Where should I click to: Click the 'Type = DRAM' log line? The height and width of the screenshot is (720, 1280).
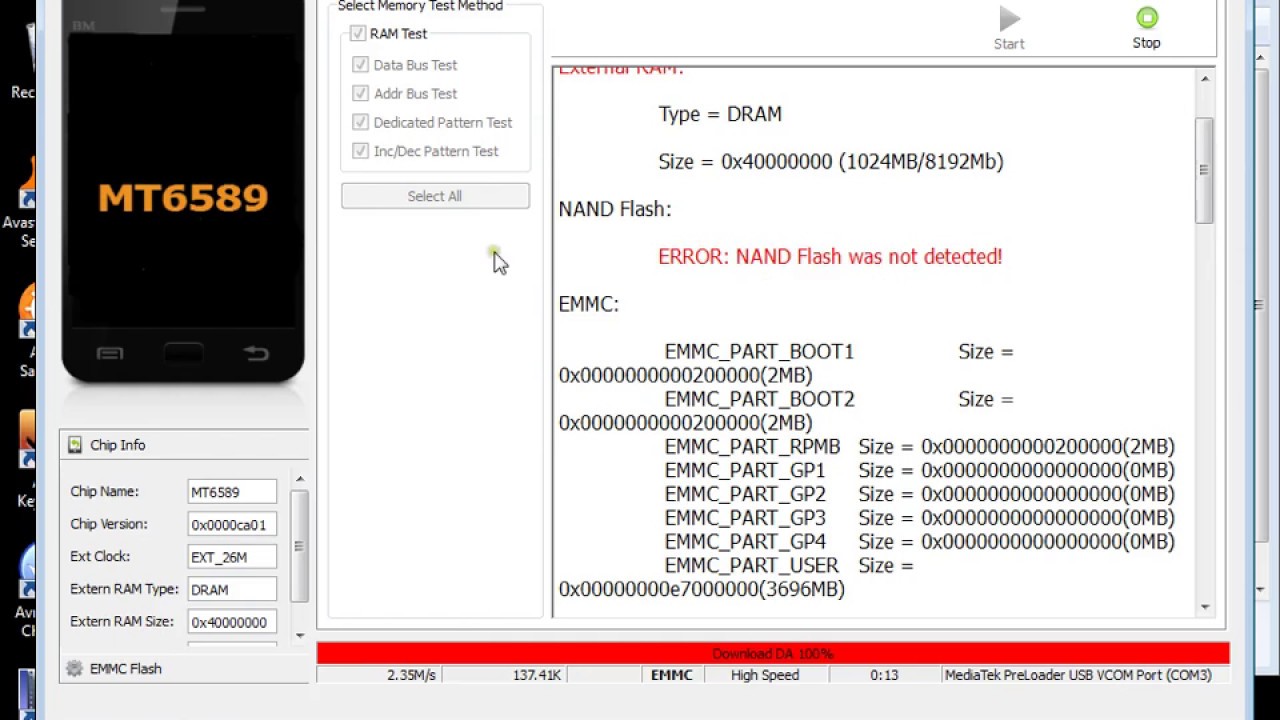pos(720,114)
